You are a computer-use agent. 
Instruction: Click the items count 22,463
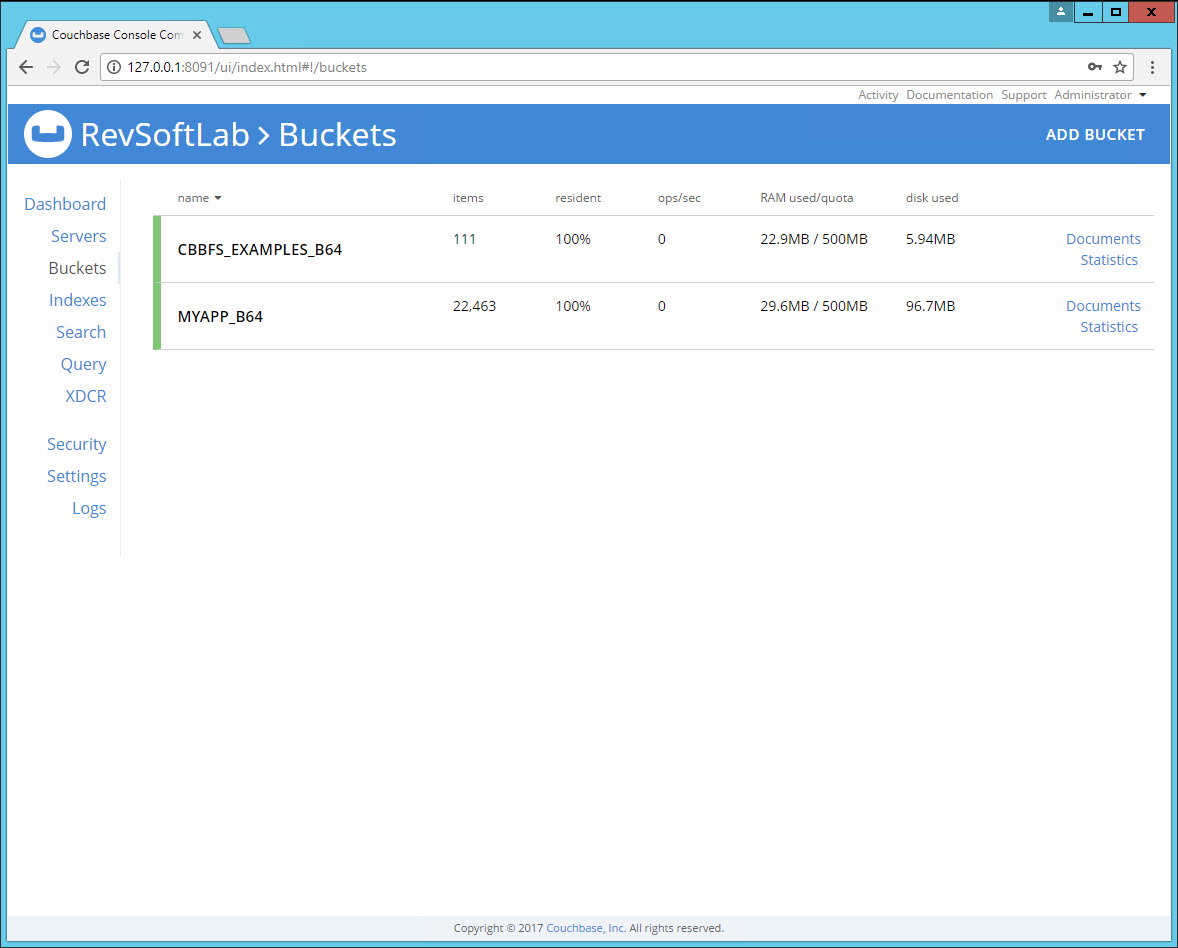(x=474, y=306)
